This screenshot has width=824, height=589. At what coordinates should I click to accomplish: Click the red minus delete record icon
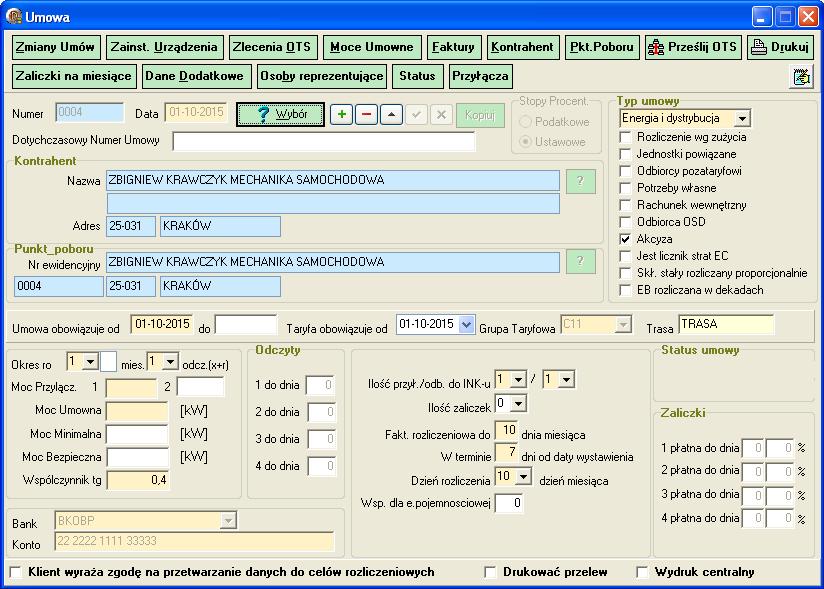point(366,115)
